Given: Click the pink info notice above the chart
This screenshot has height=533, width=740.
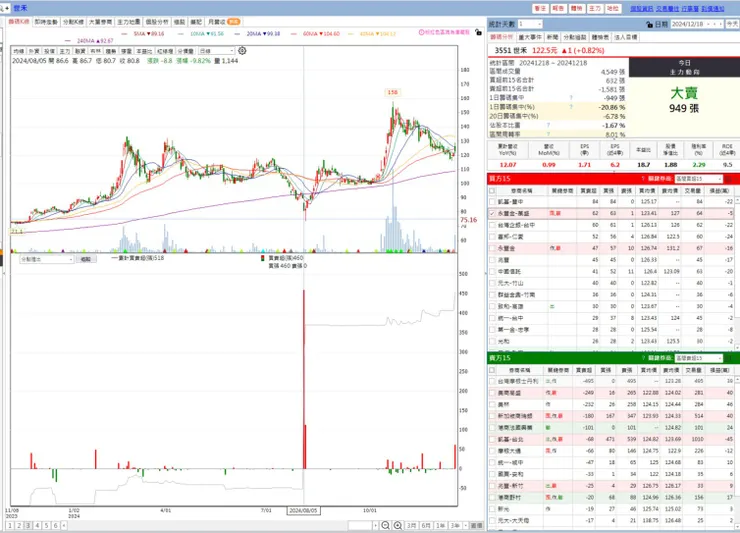Looking at the screenshot, I should (x=444, y=32).
